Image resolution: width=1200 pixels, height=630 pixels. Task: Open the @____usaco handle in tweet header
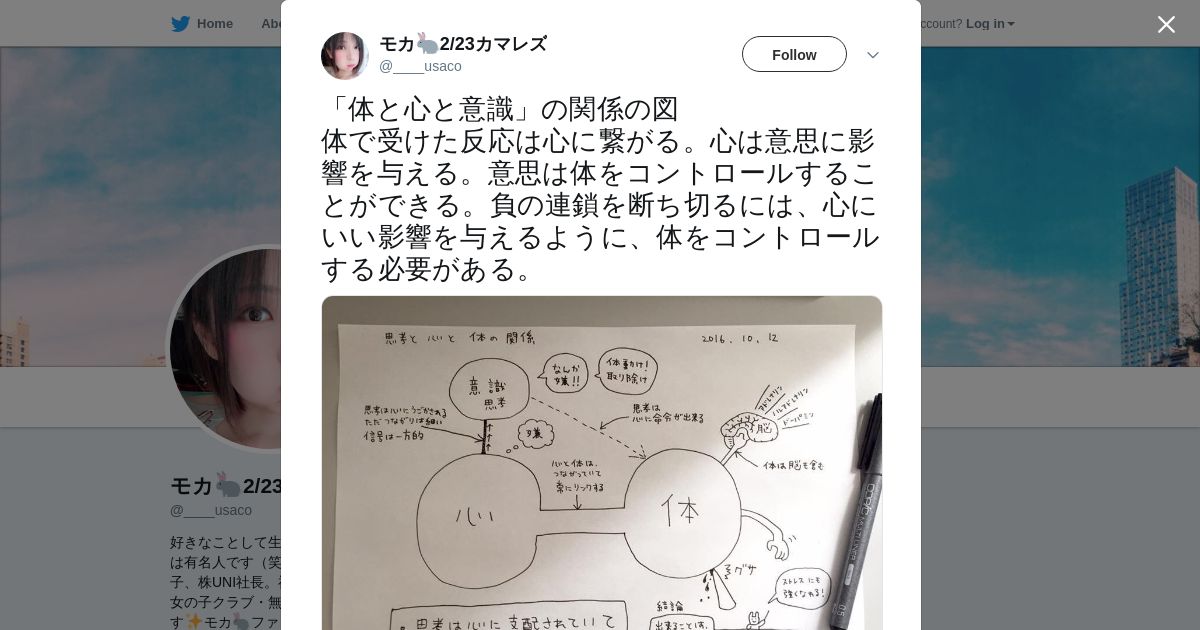pos(420,66)
